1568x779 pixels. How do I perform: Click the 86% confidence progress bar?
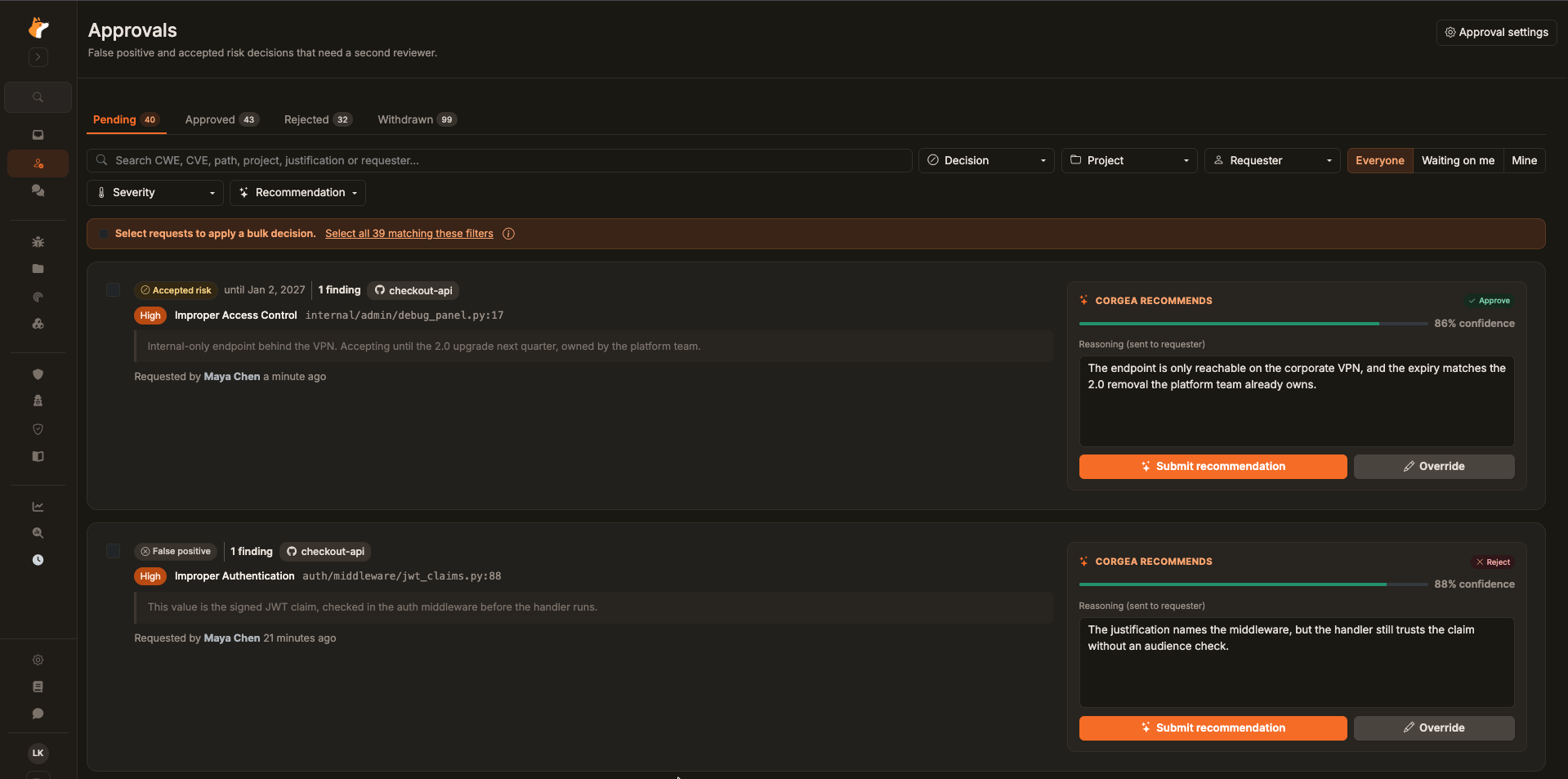point(1253,324)
